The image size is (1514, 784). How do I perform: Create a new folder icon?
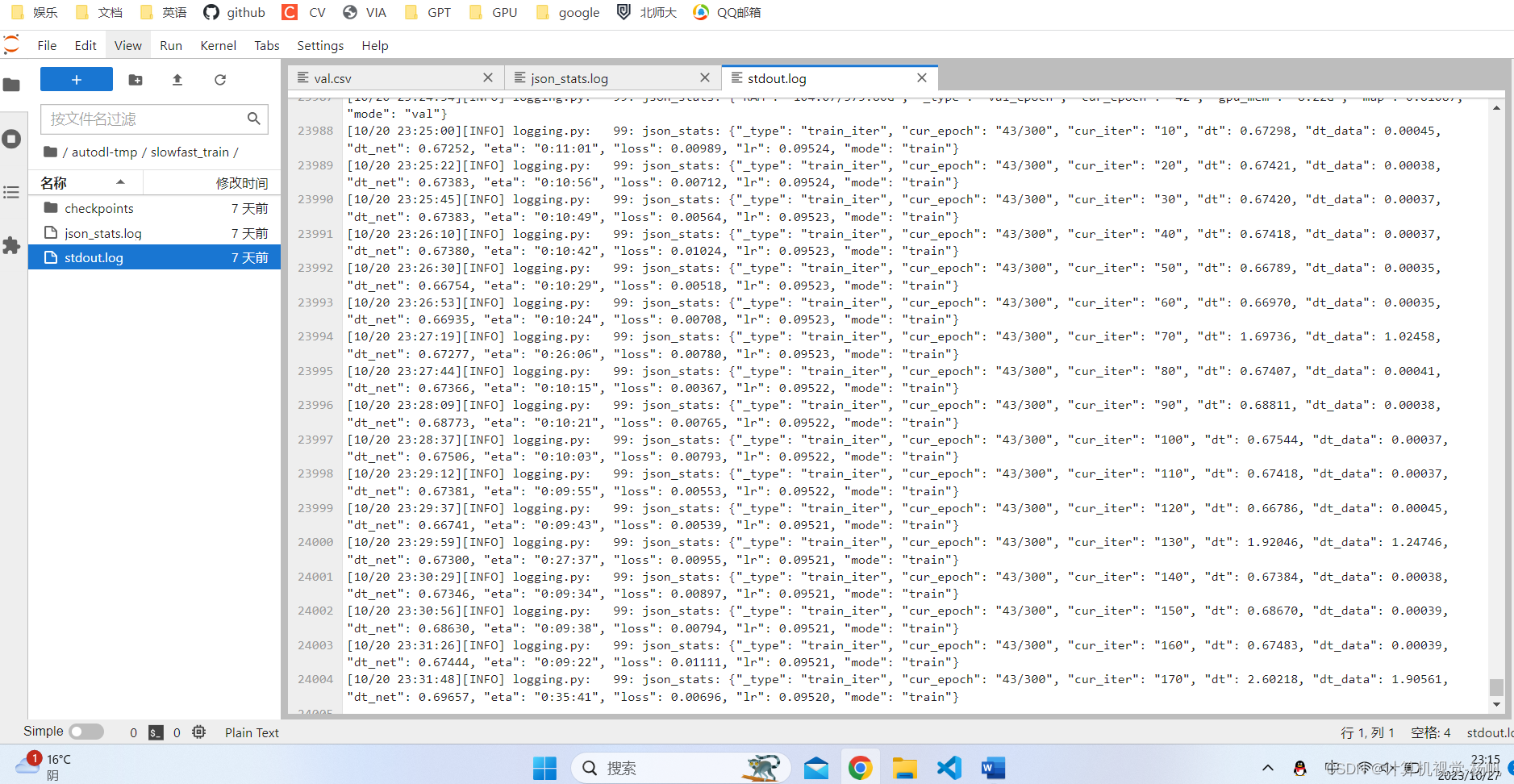tap(136, 79)
